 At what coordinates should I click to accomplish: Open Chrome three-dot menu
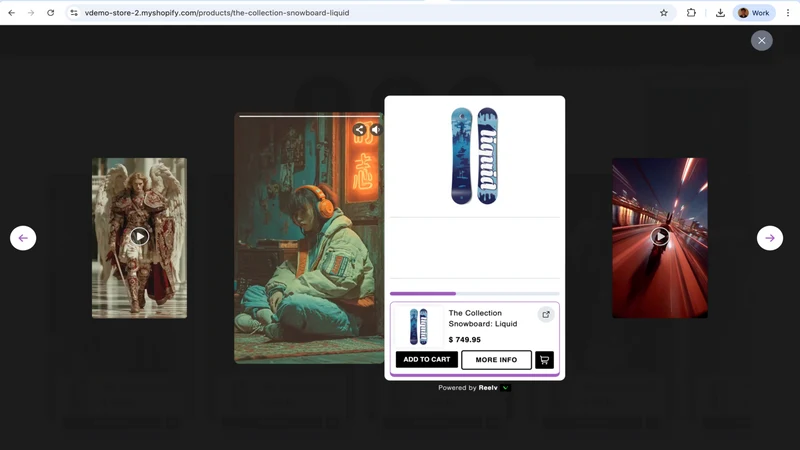pyautogui.click(x=788, y=13)
